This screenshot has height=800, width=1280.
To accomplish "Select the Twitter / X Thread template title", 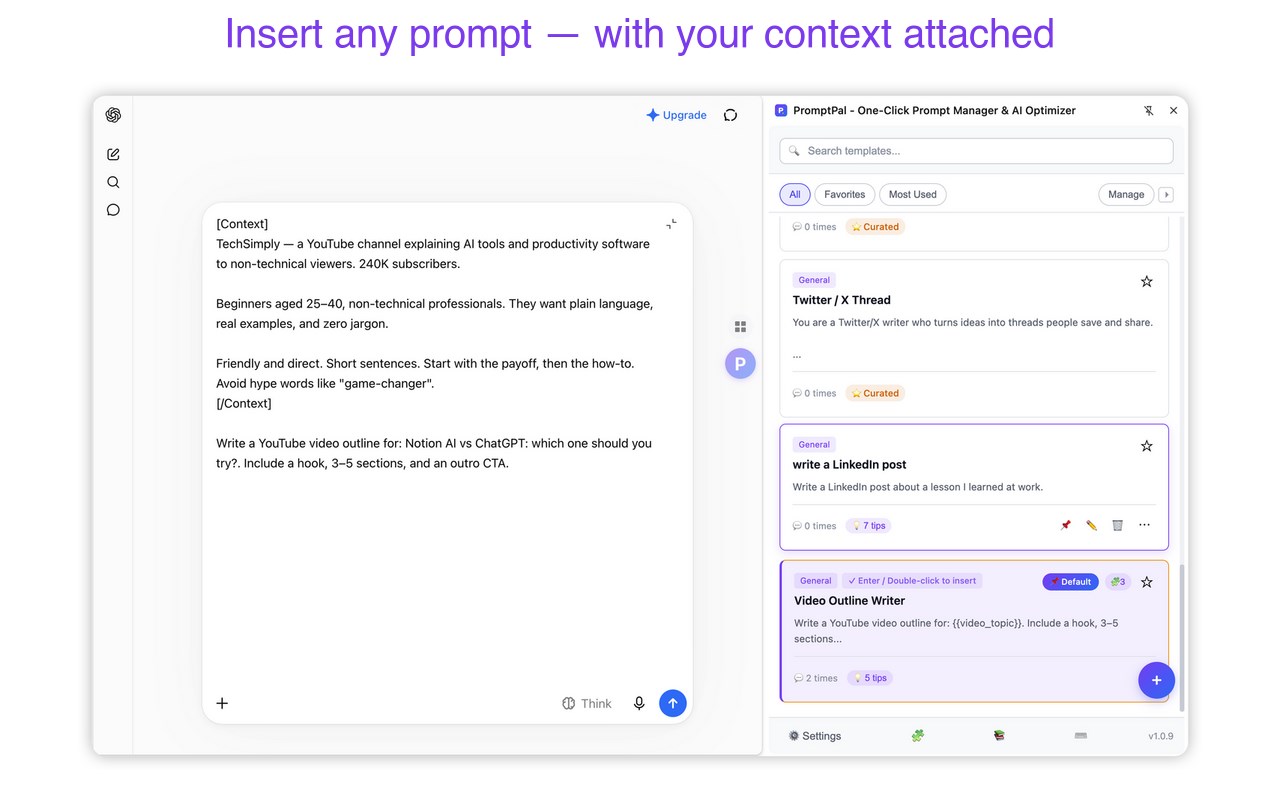I will click(841, 300).
